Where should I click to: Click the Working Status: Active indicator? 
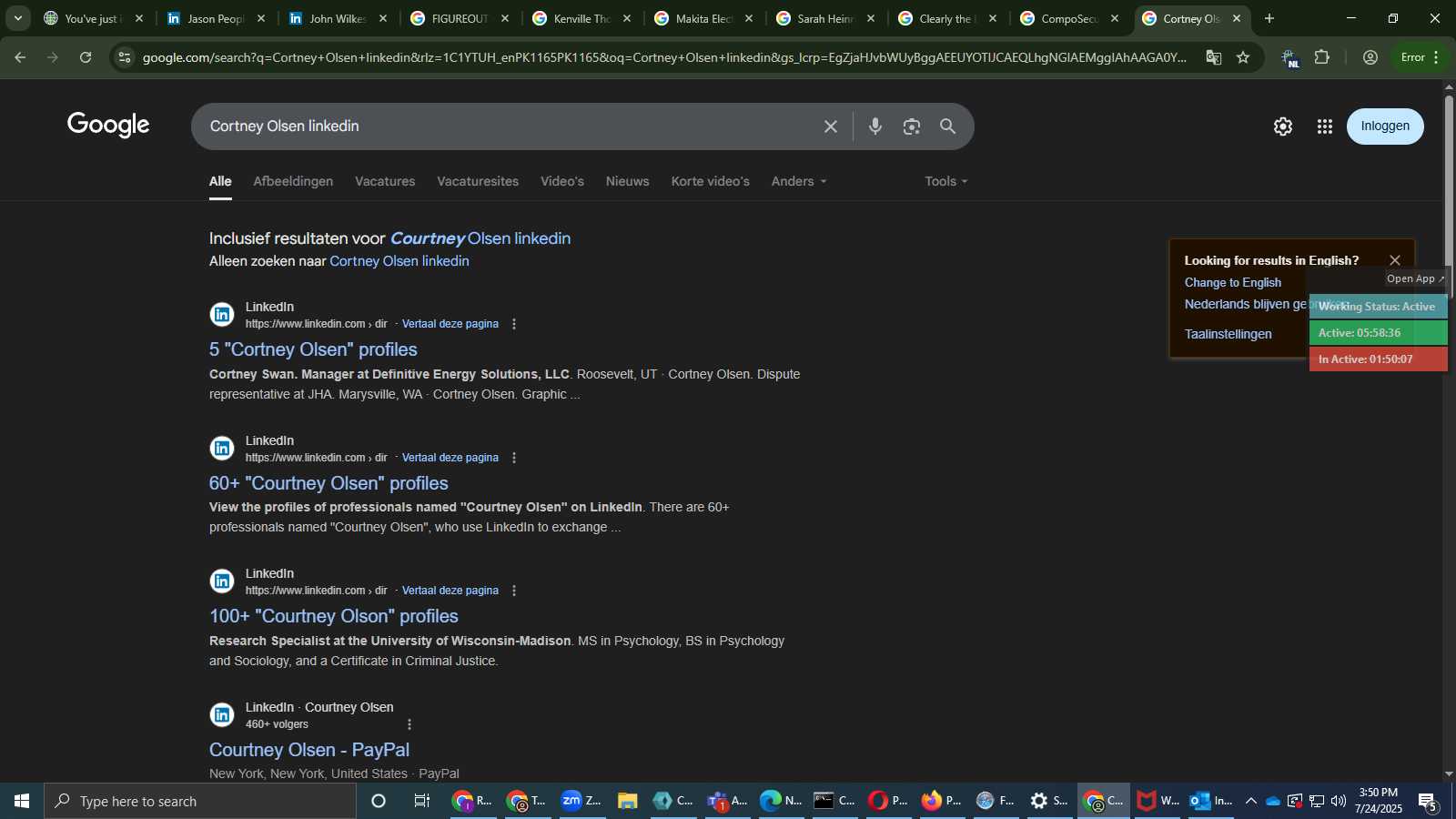pyautogui.click(x=1378, y=307)
